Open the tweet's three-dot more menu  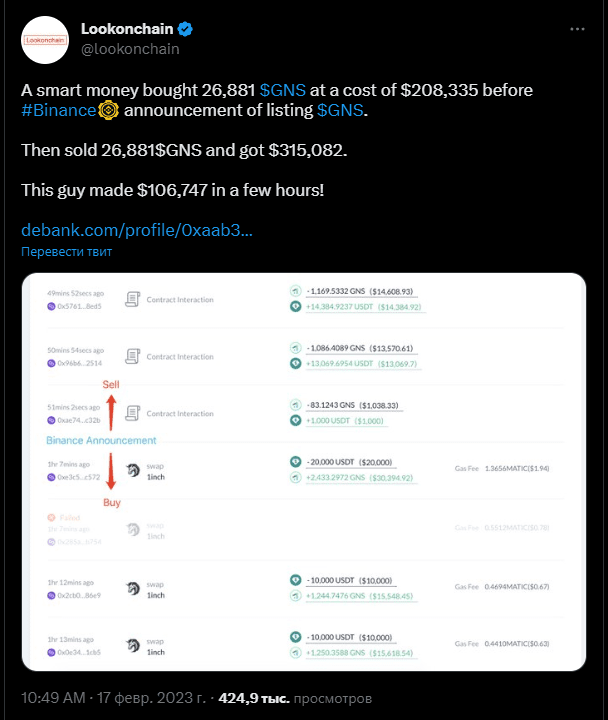tap(577, 29)
